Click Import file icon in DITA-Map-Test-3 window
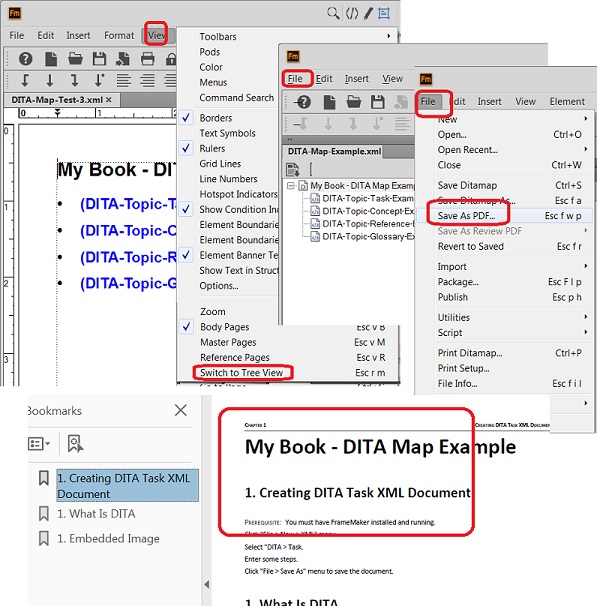This screenshot has height=606, width=600. click(123, 59)
